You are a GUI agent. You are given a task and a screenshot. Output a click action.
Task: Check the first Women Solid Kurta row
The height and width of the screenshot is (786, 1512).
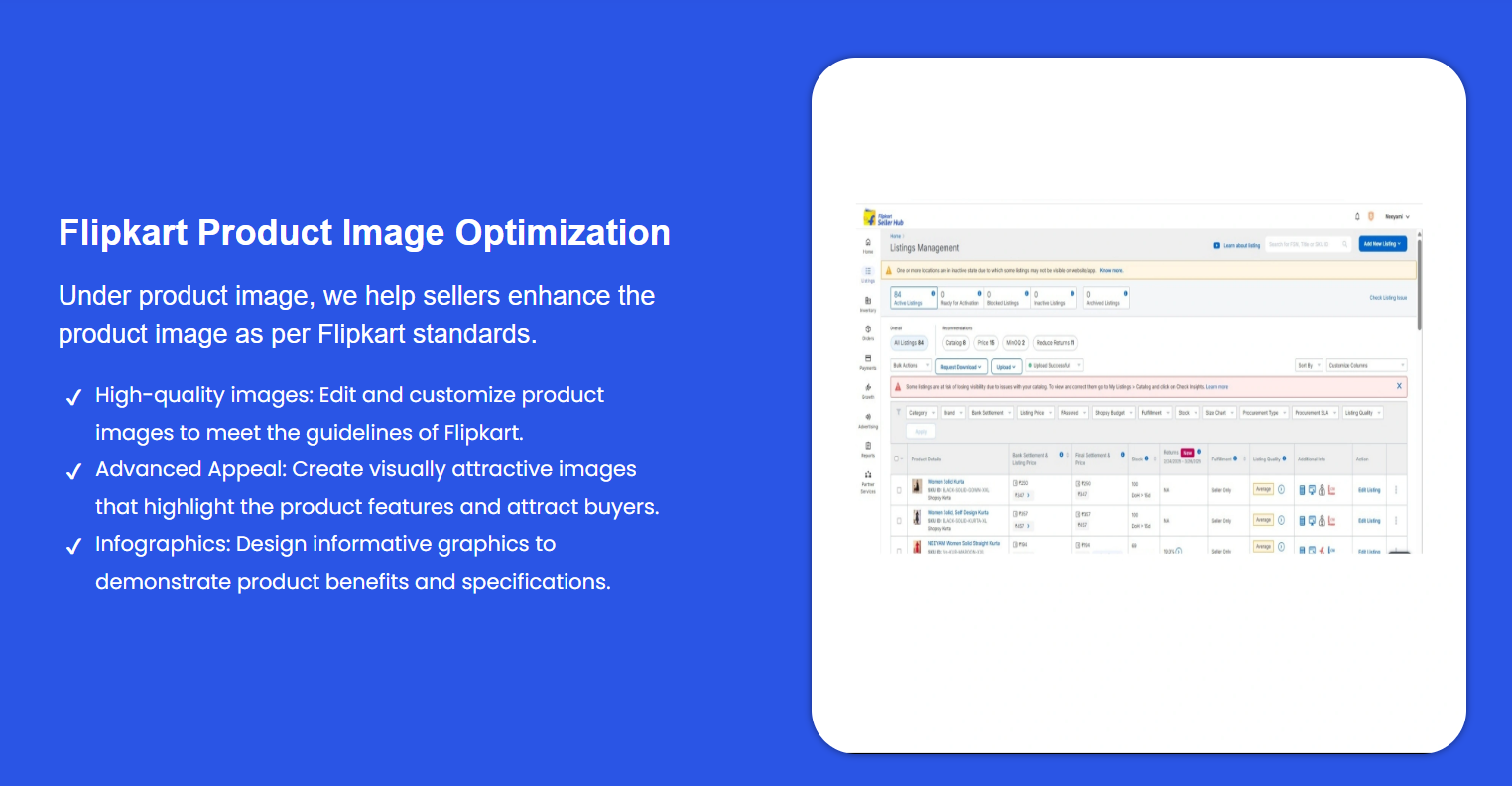pos(899,490)
